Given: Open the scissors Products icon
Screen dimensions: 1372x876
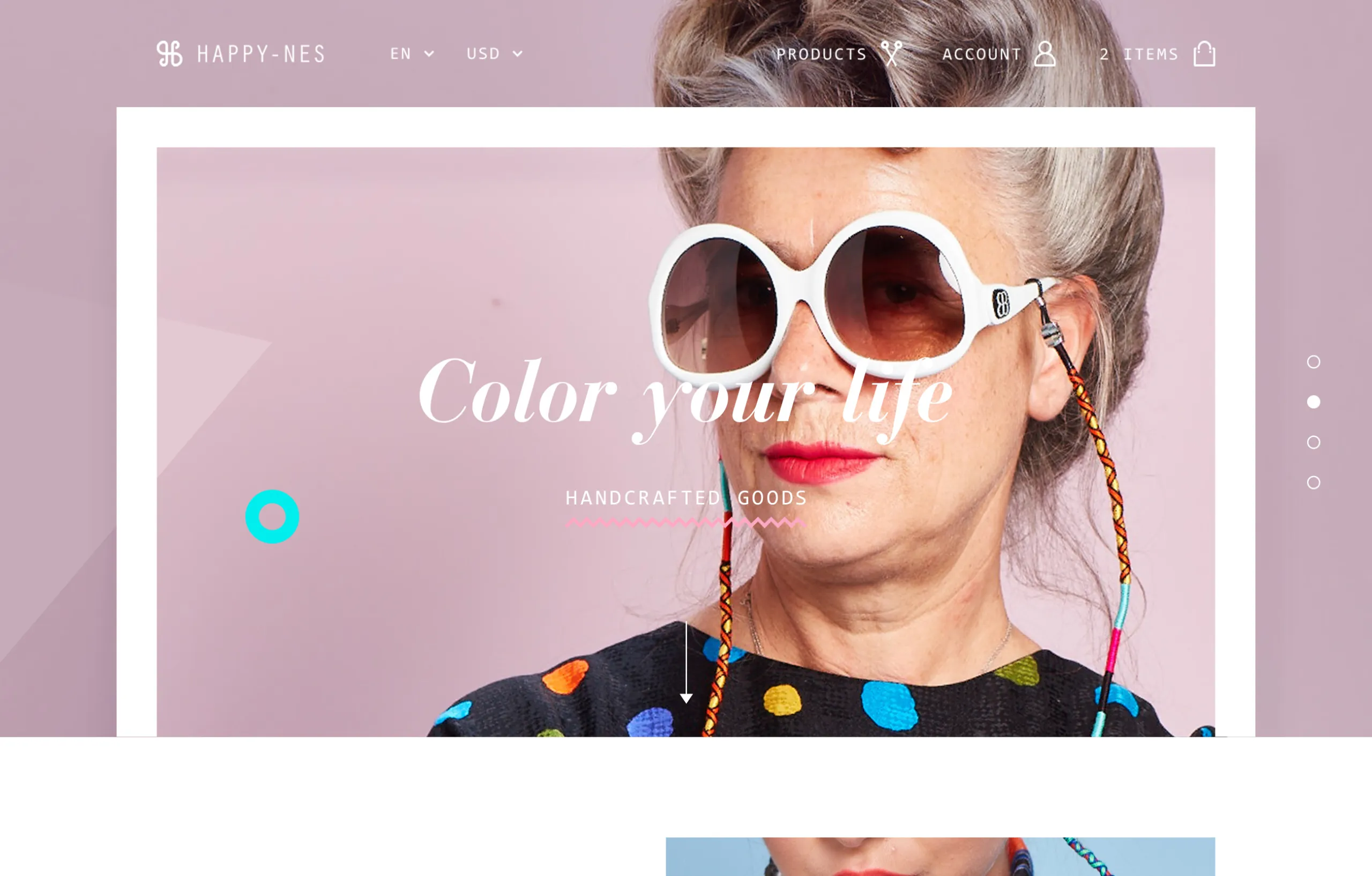Looking at the screenshot, I should [x=892, y=54].
